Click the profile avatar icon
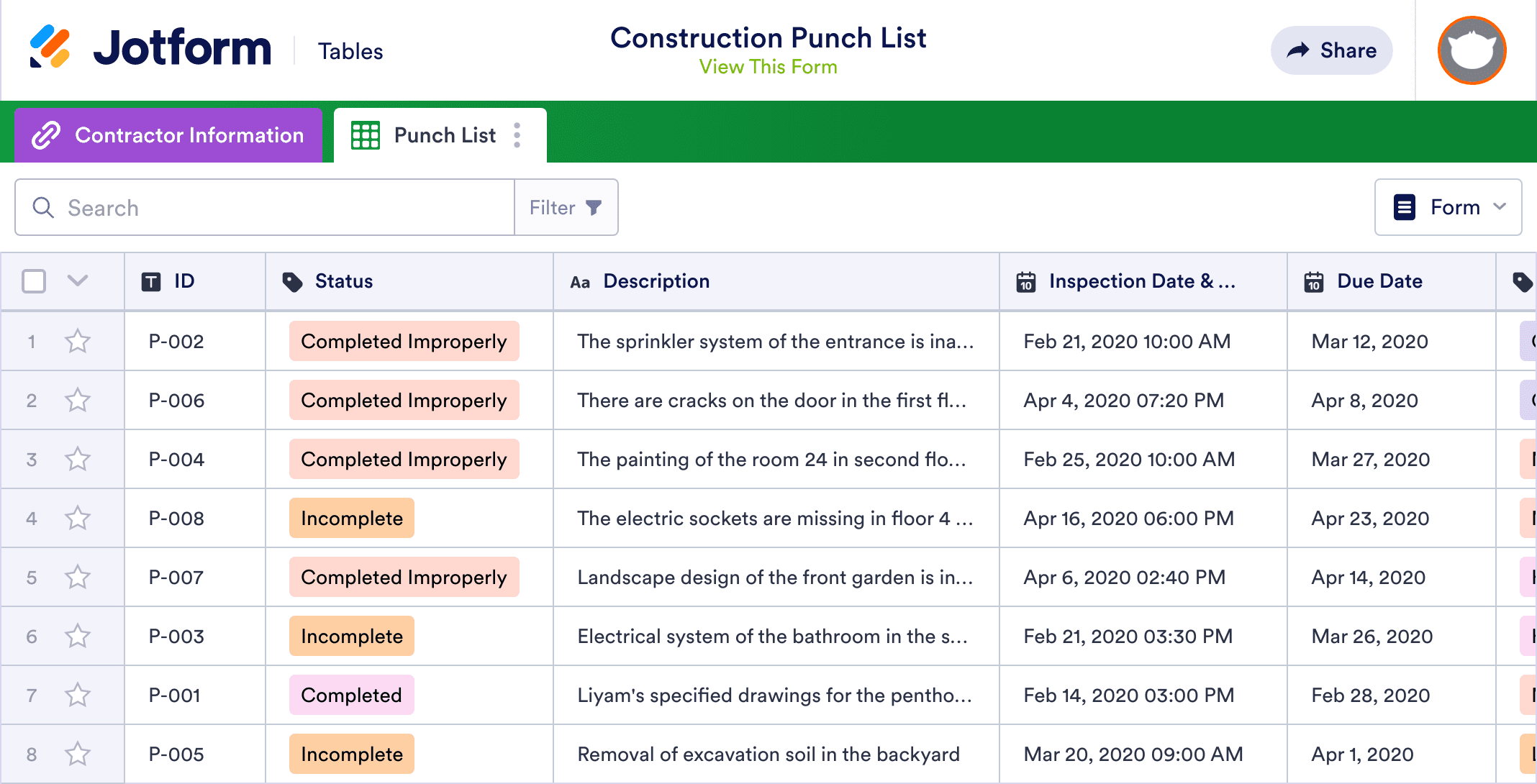The image size is (1537, 784). point(1471,50)
